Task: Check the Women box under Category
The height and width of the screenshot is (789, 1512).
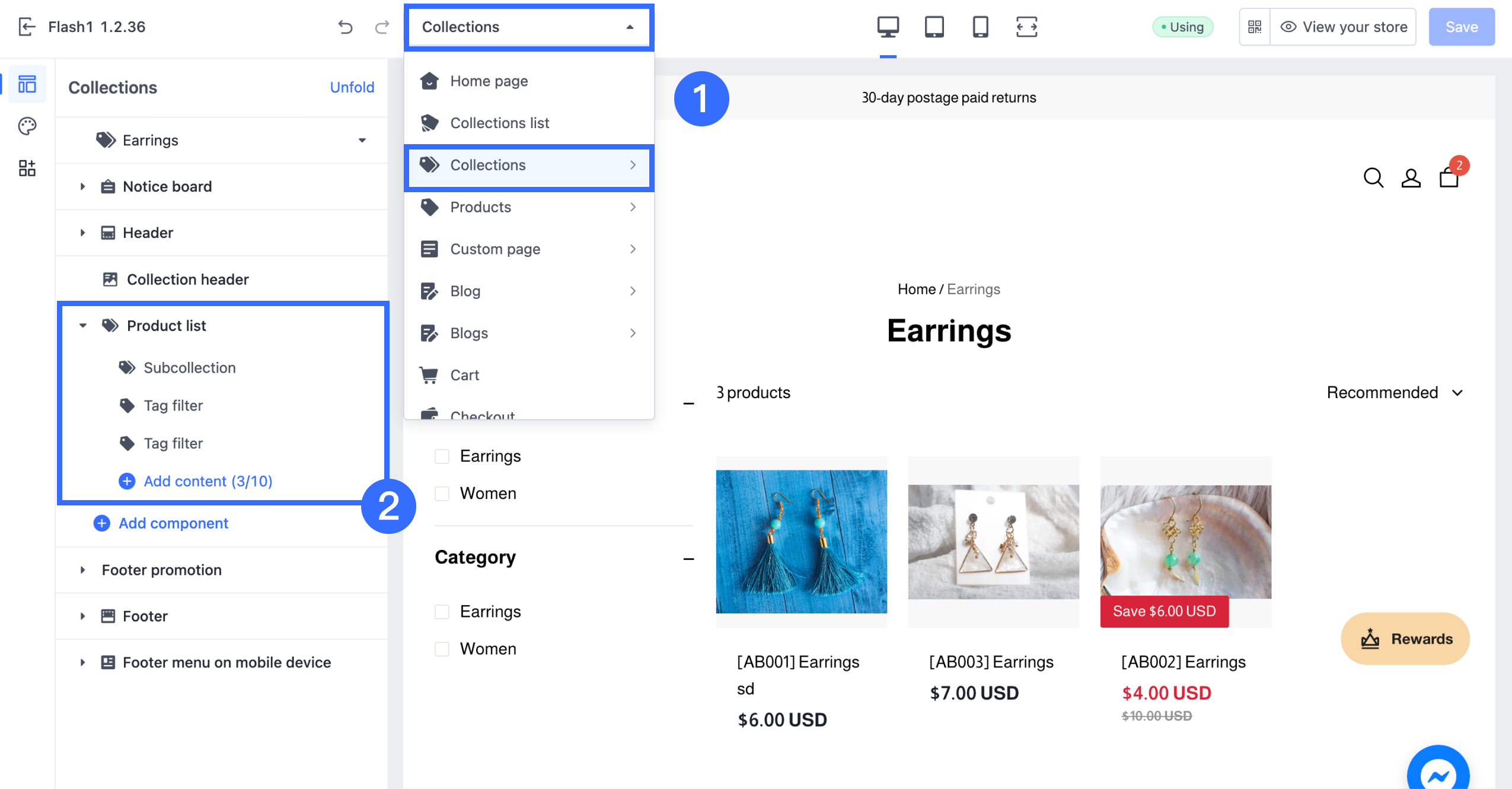Action: 442,649
